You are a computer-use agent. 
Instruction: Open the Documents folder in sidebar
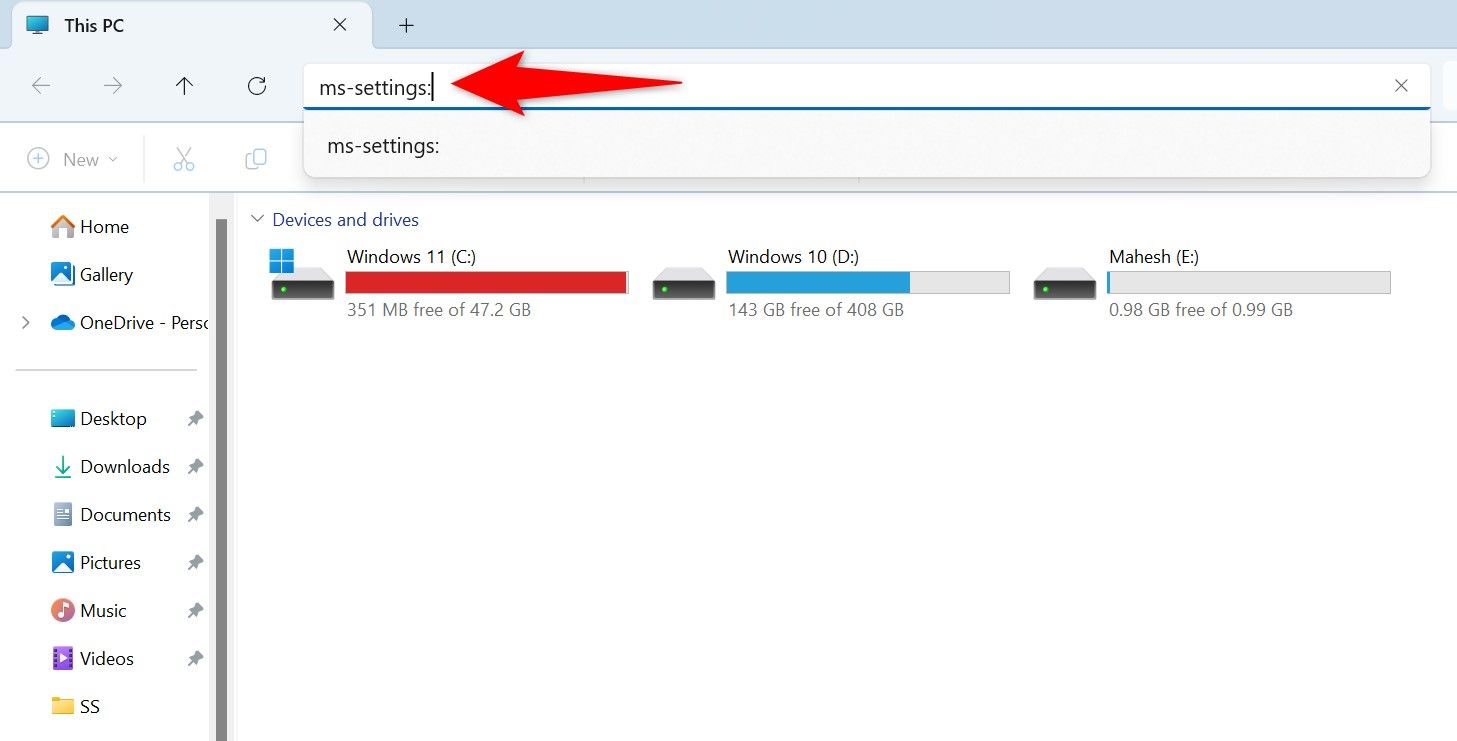(125, 515)
